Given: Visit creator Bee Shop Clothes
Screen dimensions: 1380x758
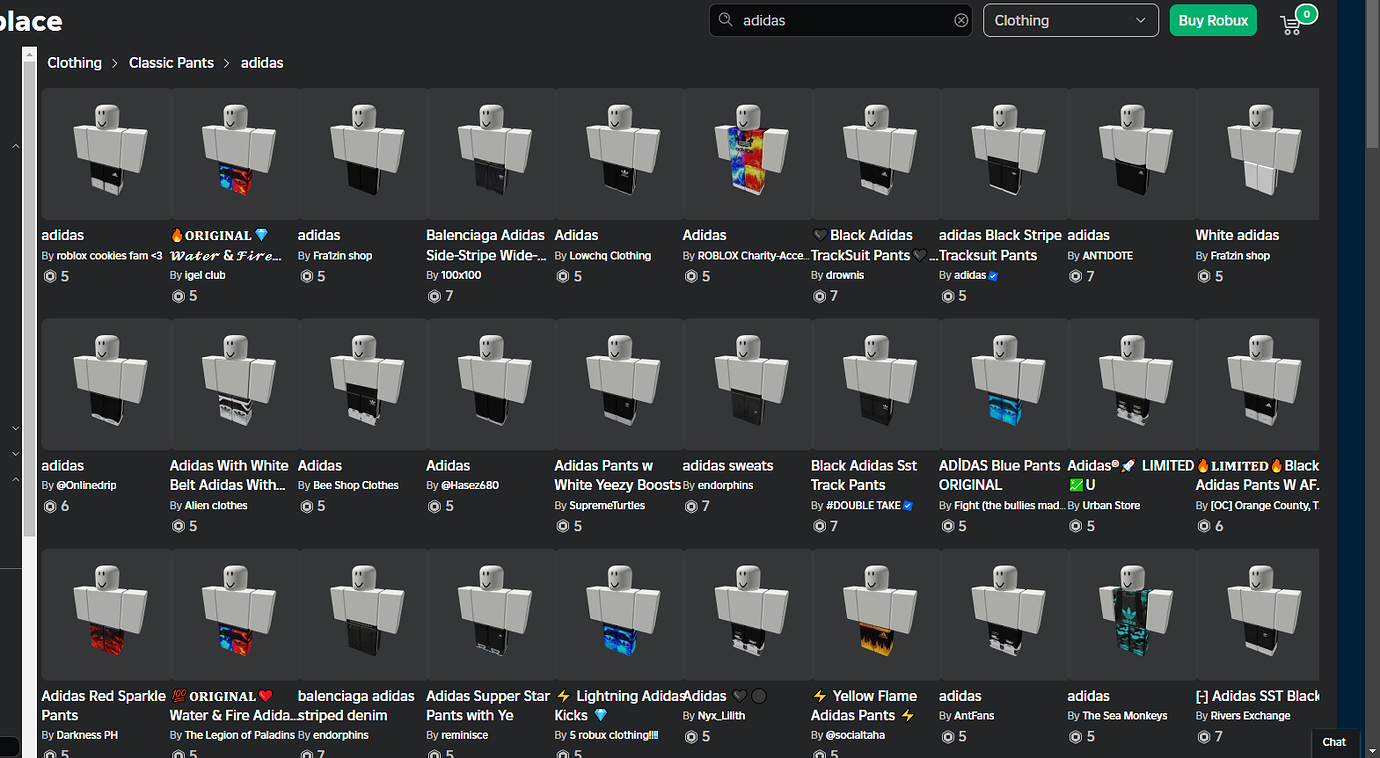Looking at the screenshot, I should 356,486.
